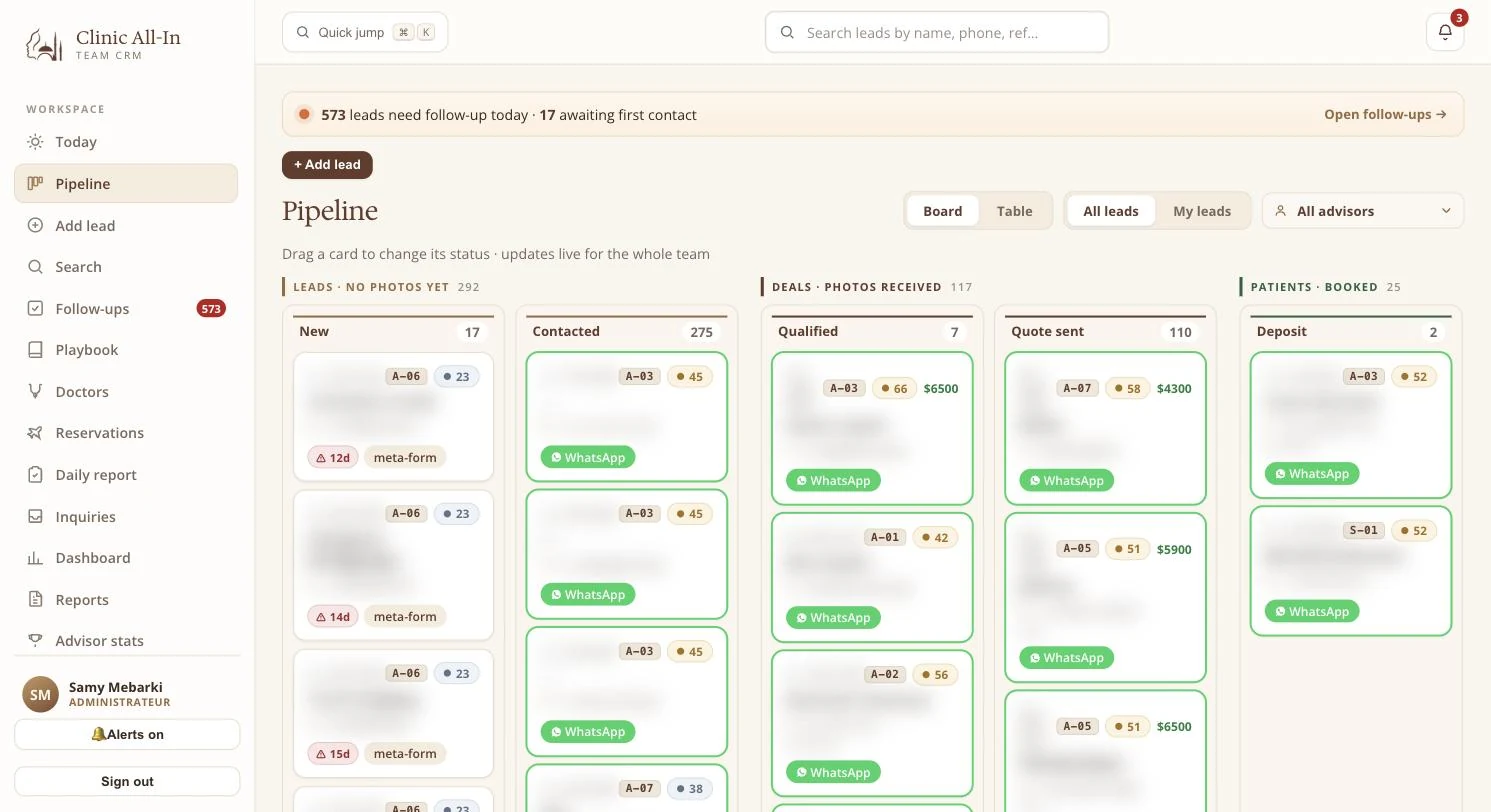1491x812 pixels.
Task: Click the 14d overdue tag
Action: click(x=333, y=617)
